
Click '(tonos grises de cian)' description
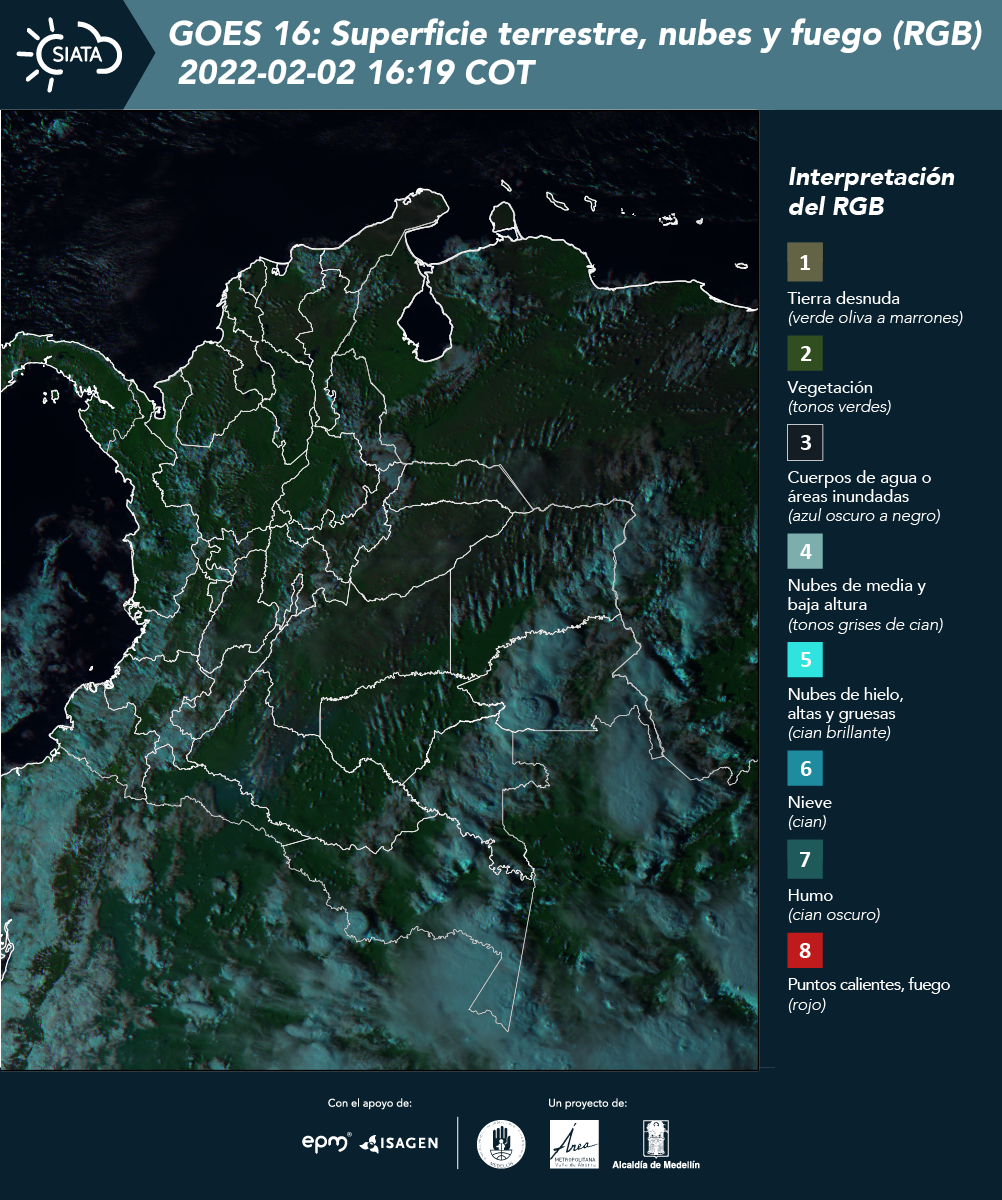coord(866,625)
